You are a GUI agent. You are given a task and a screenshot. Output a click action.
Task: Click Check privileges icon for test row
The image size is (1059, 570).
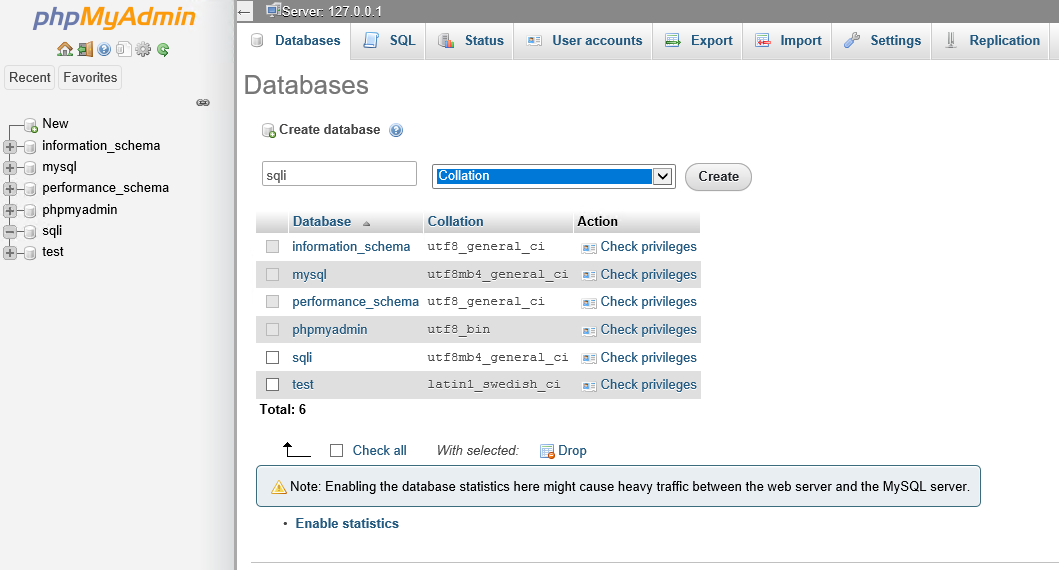pyautogui.click(x=589, y=385)
